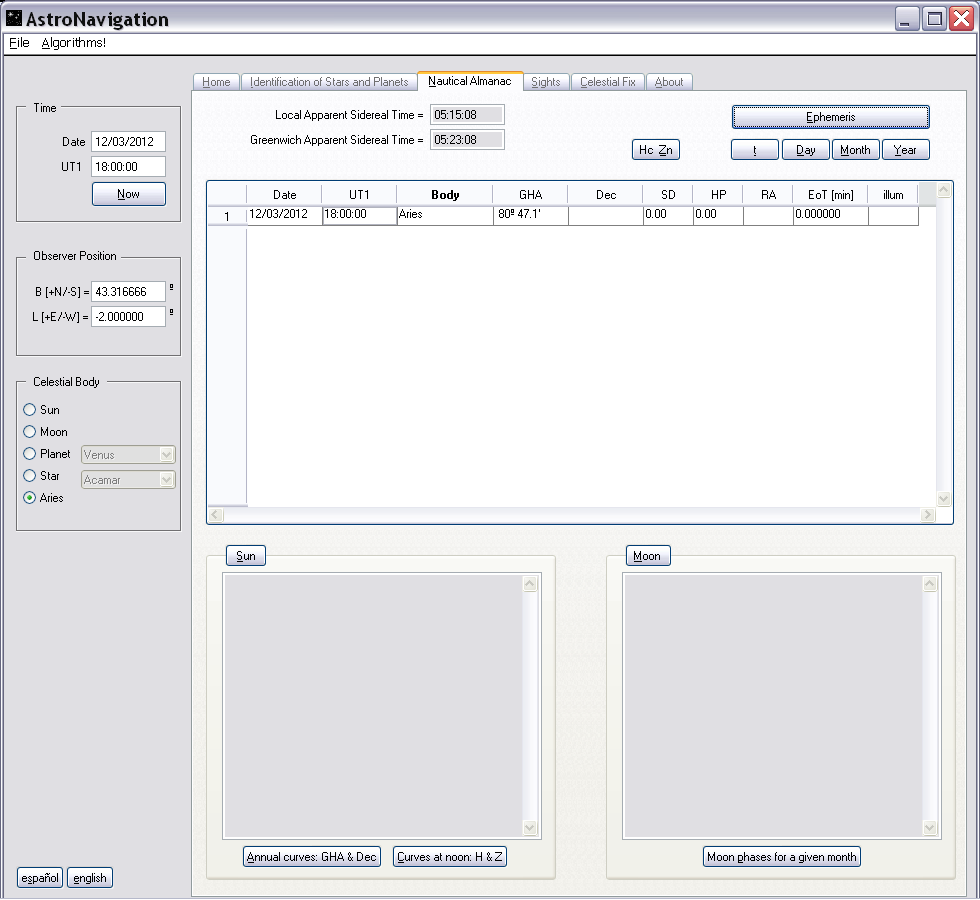Switch to the Sights tab
Image resolution: width=980 pixels, height=900 pixels.
click(545, 82)
